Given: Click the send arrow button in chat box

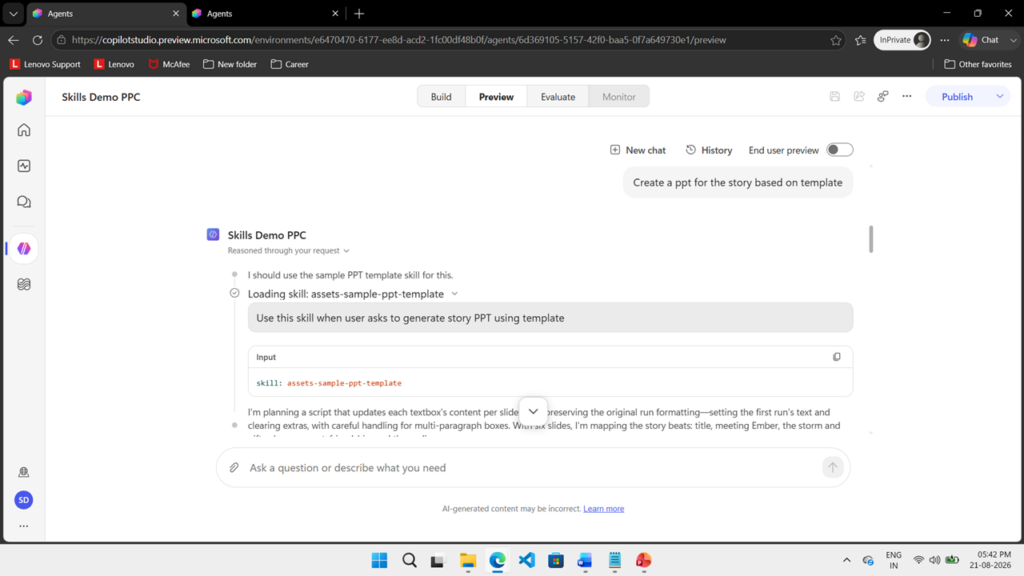Looking at the screenshot, I should pos(833,468).
